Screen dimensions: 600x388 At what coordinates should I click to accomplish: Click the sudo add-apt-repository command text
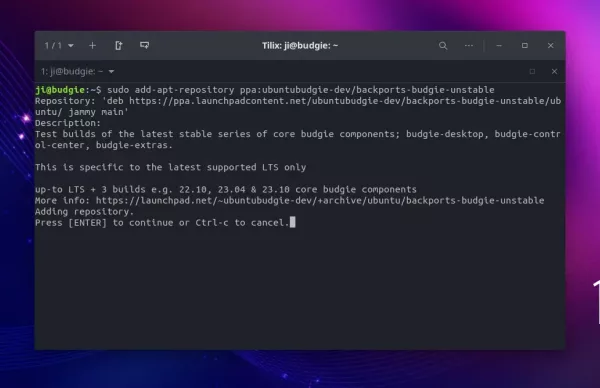click(301, 90)
